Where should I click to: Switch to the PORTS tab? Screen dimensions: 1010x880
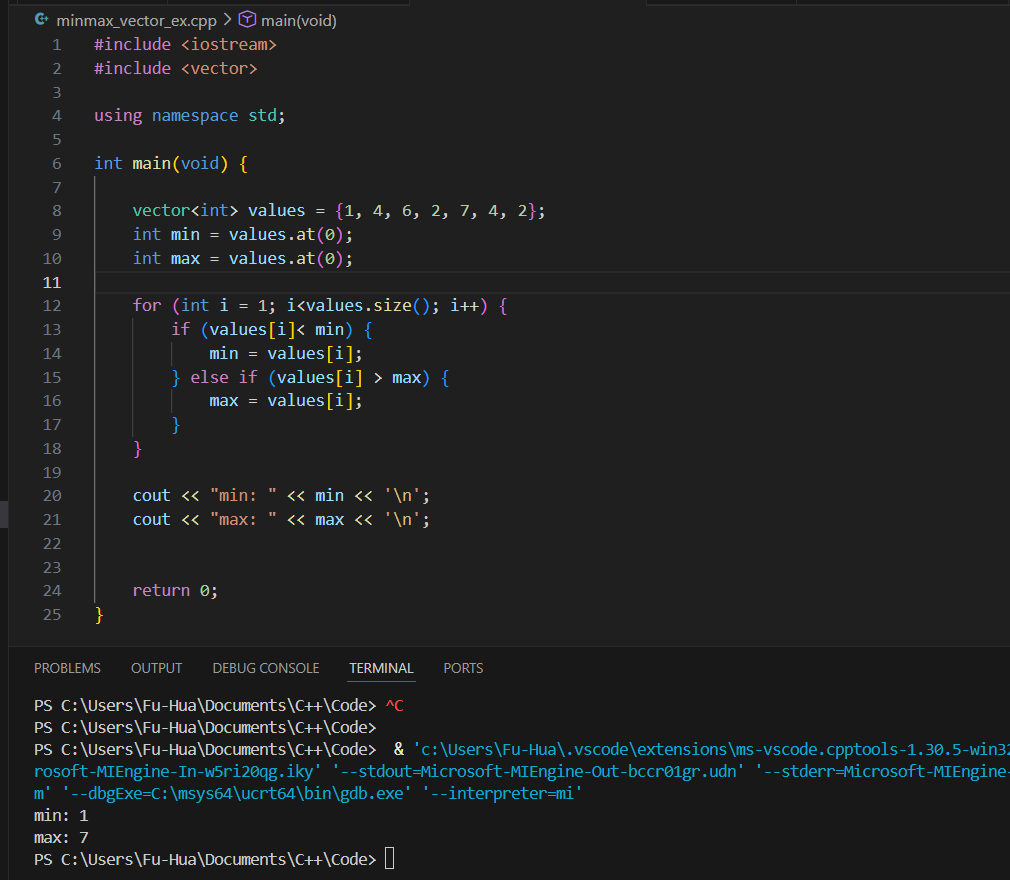463,668
